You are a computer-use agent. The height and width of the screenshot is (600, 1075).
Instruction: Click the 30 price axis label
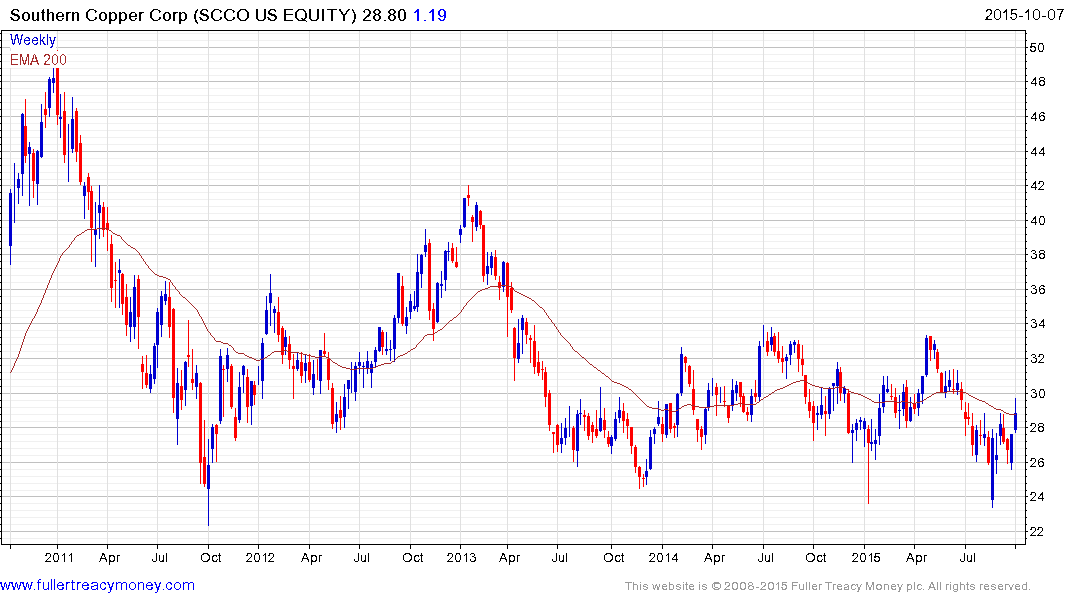tap(1037, 394)
